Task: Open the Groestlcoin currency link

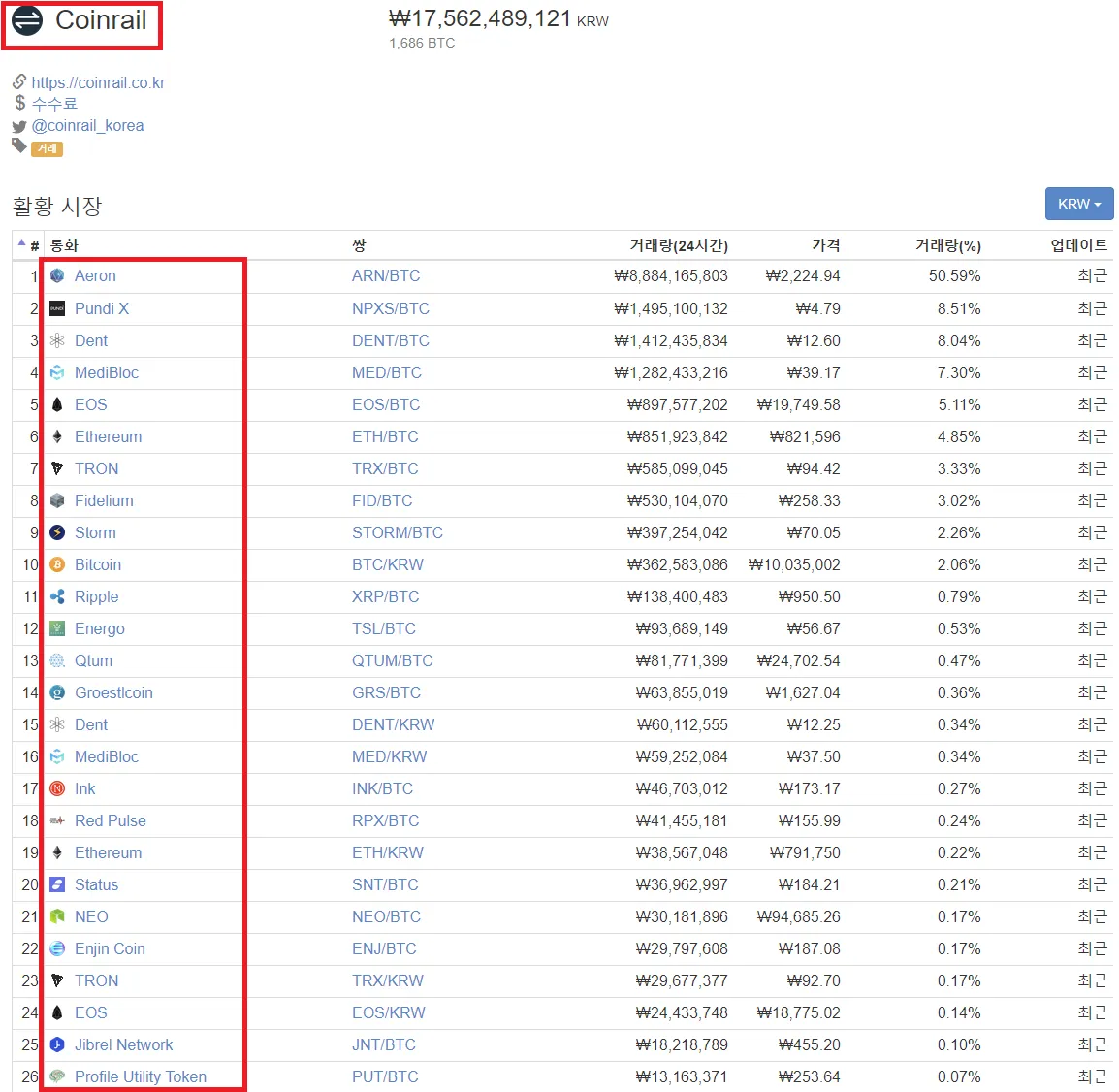Action: click(x=114, y=692)
